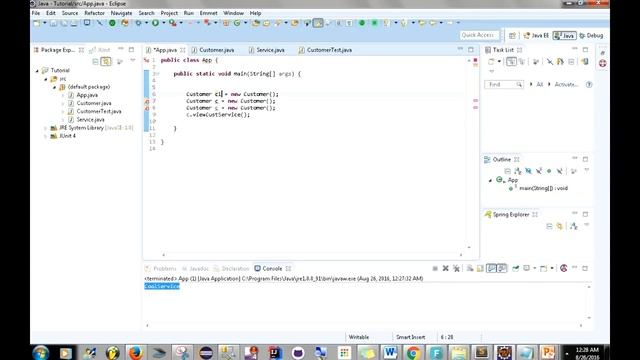640x360 pixels.
Task: Select main(String[]) method in Outline
Action: tap(543, 188)
